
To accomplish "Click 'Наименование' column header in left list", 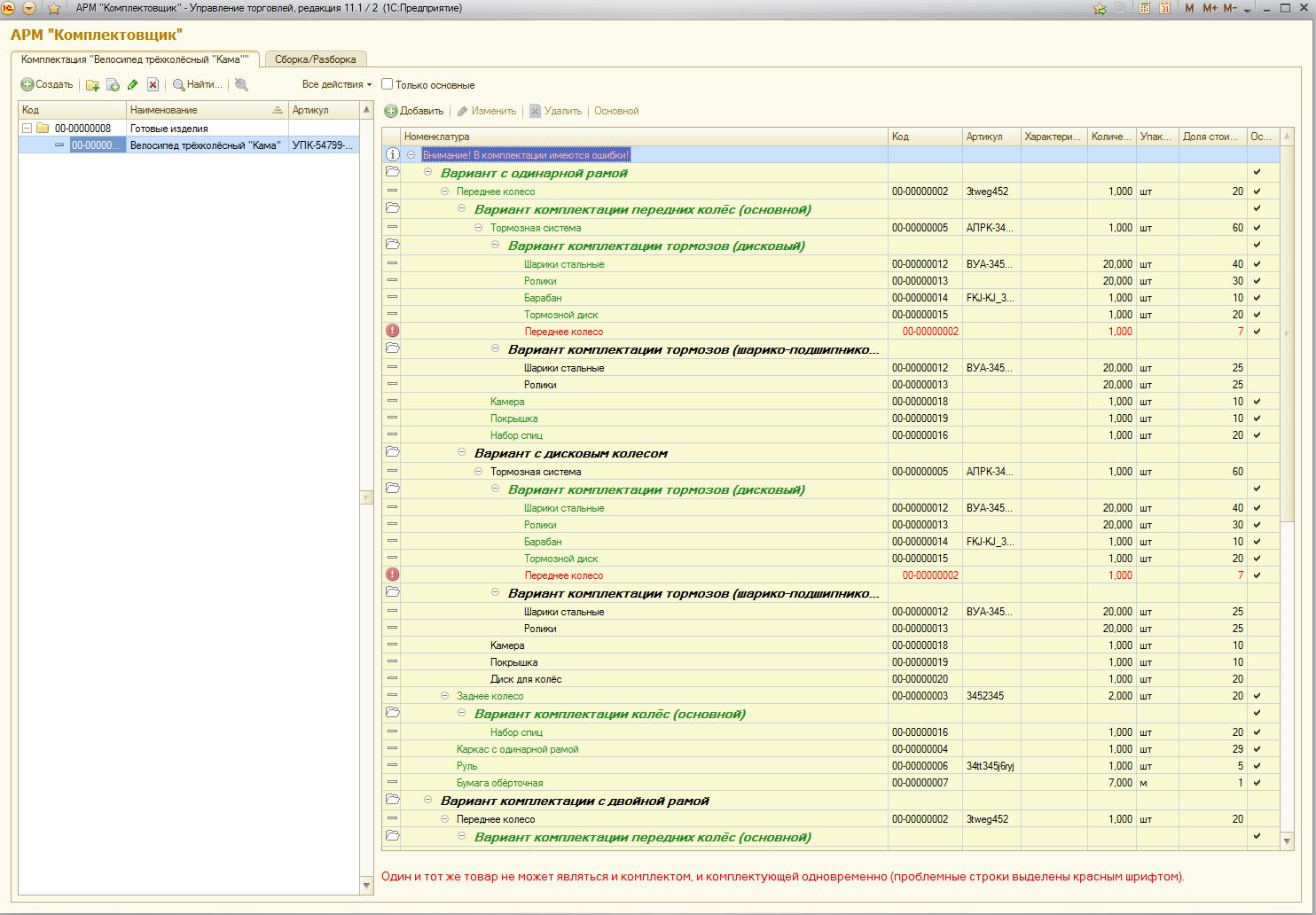I will click(x=207, y=110).
